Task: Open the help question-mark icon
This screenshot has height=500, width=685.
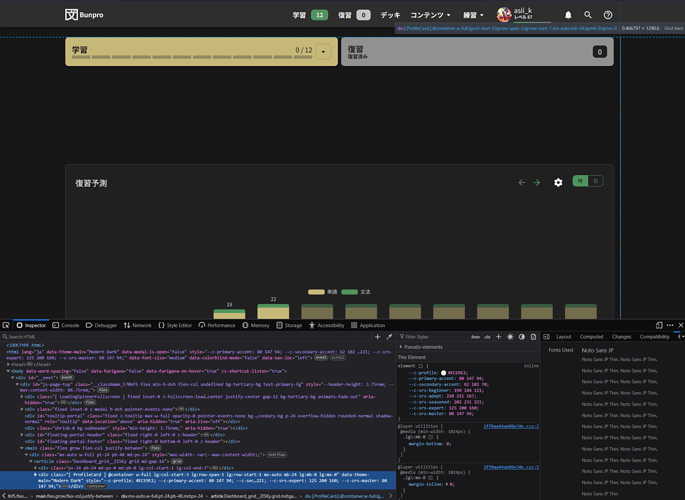Action: (x=608, y=15)
